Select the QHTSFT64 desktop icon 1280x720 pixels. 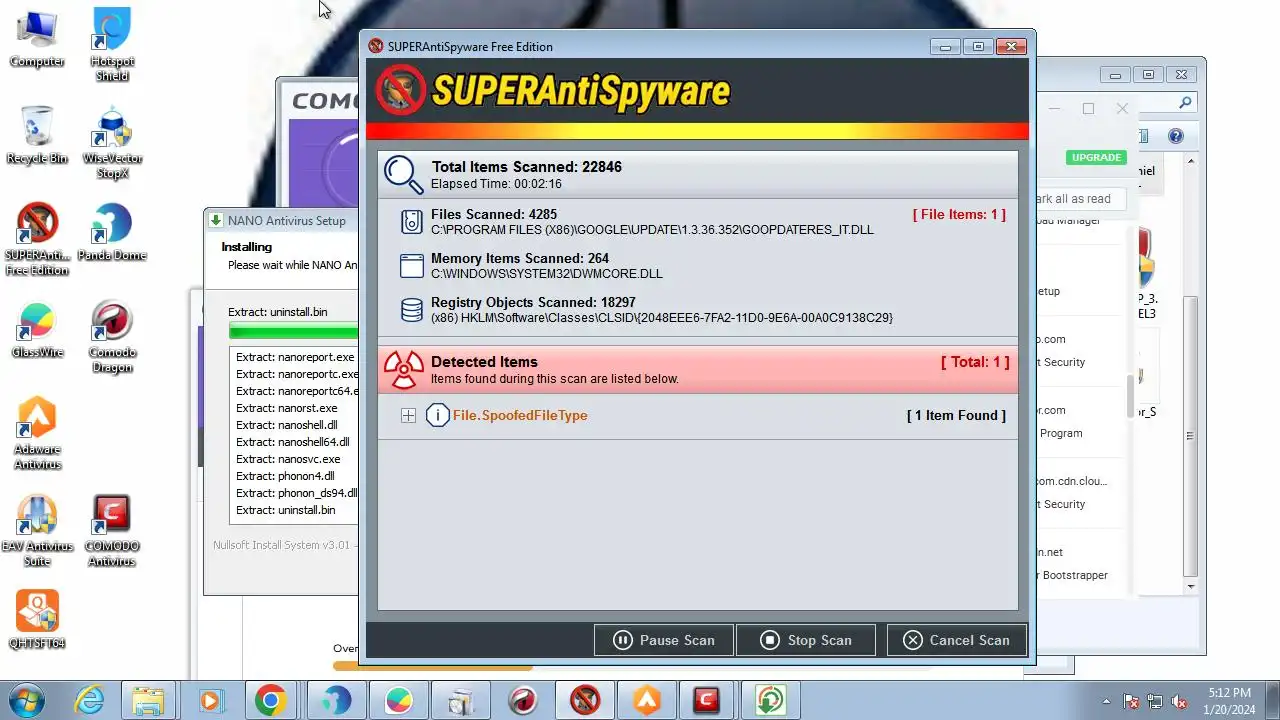tap(37, 620)
